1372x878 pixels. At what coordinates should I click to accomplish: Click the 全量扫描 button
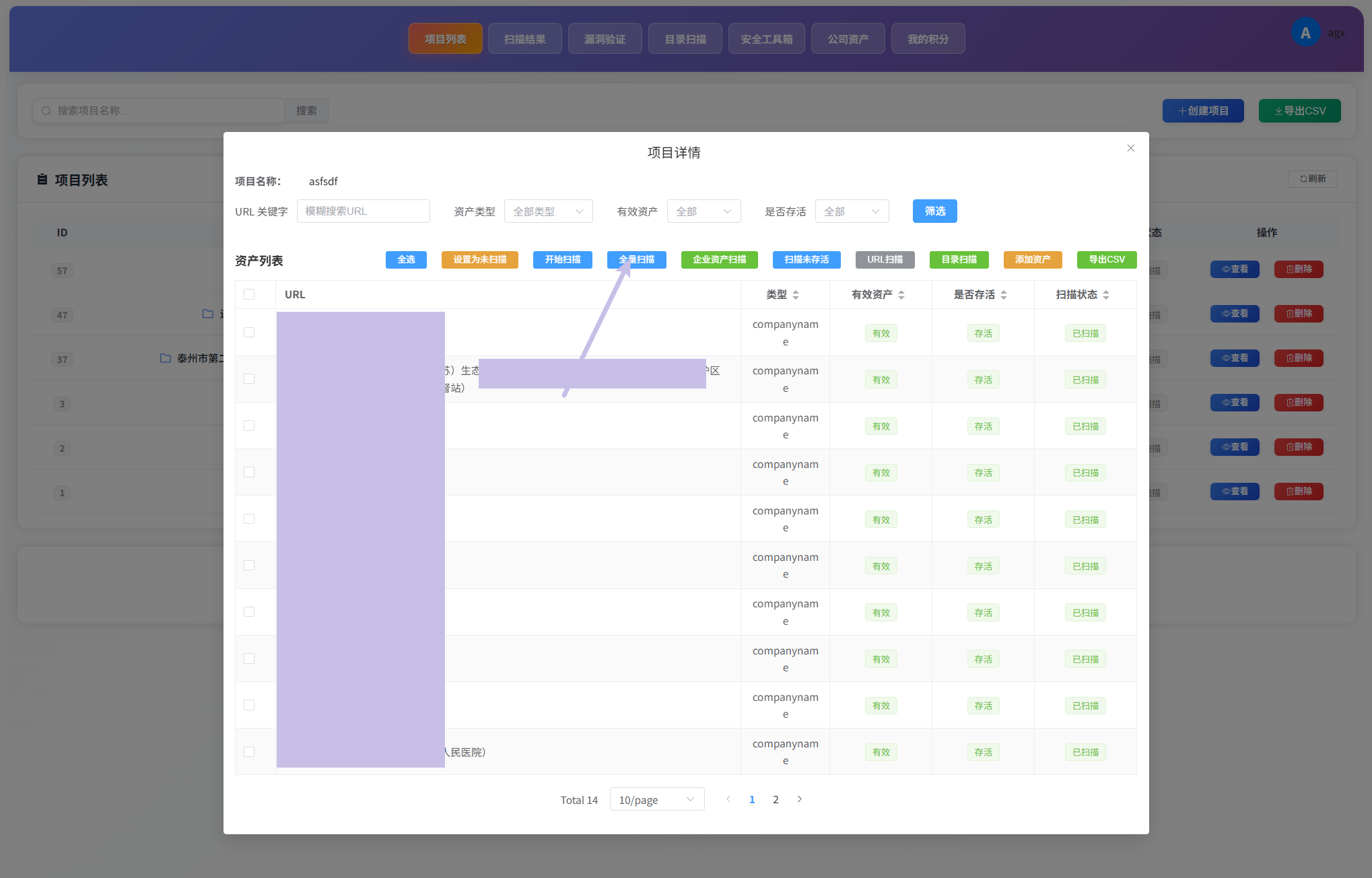coord(637,260)
